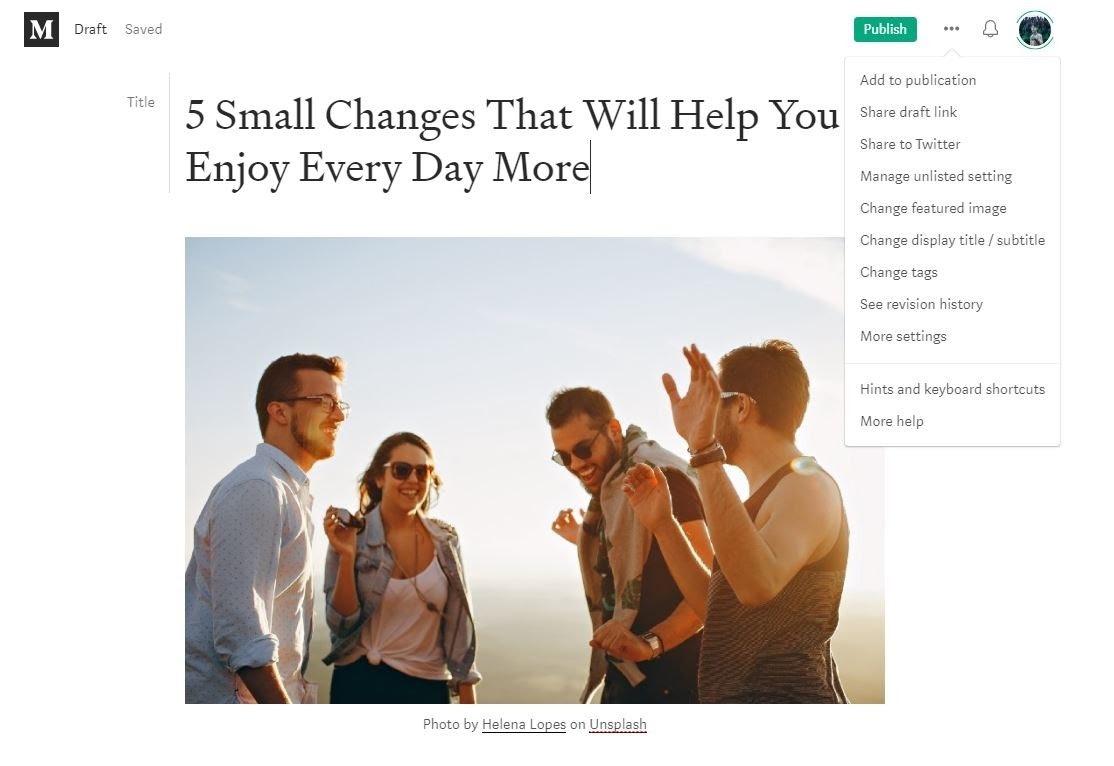
Task: Click the green Publish button
Action: pos(885,29)
